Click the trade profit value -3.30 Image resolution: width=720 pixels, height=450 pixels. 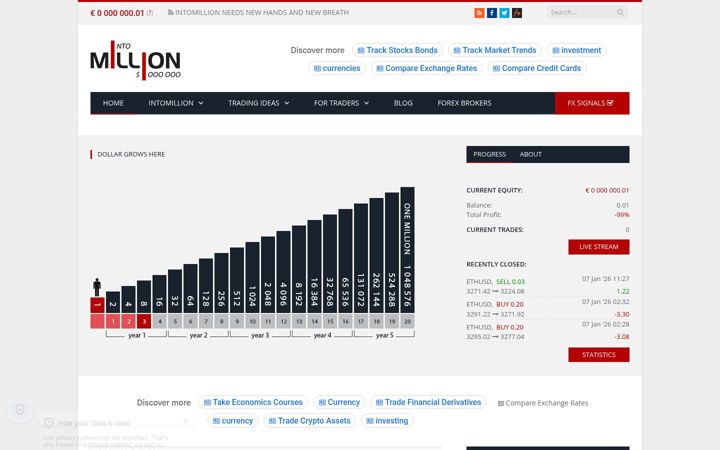click(x=622, y=314)
